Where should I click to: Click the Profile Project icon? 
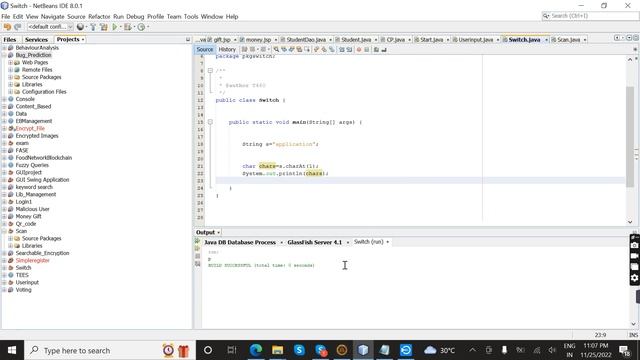click(141, 27)
